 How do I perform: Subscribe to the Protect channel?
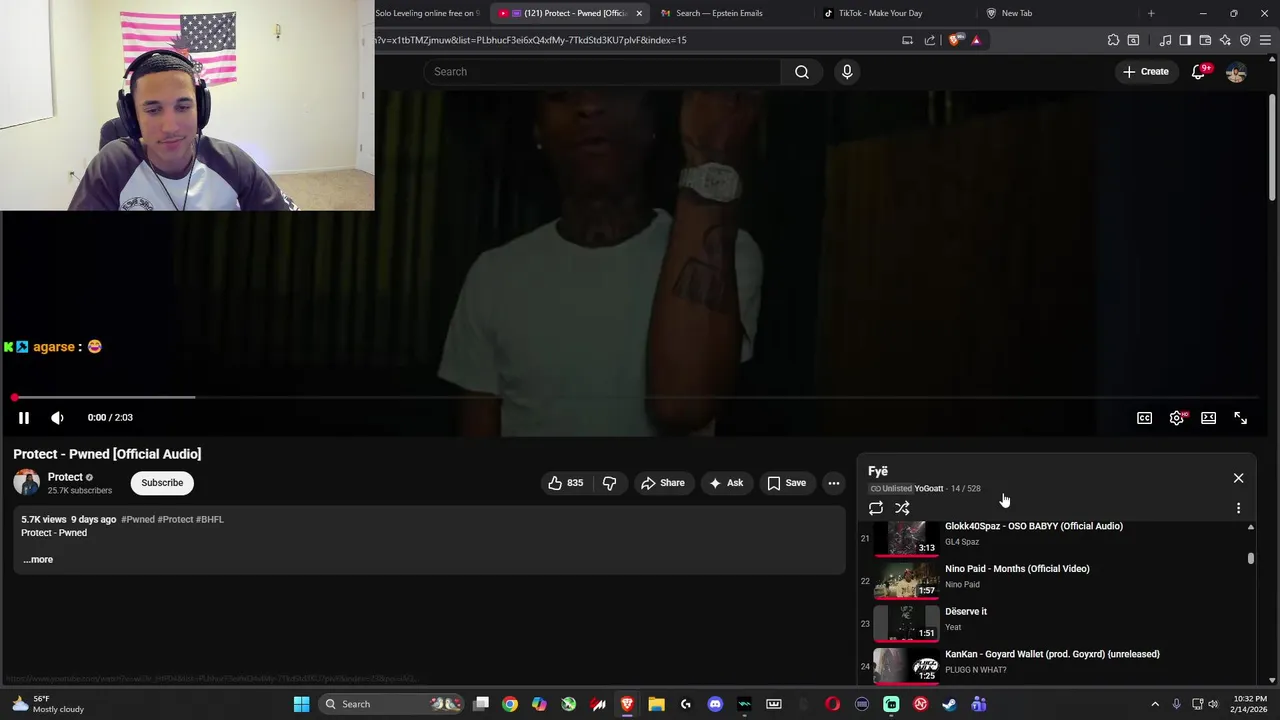pyautogui.click(x=162, y=483)
